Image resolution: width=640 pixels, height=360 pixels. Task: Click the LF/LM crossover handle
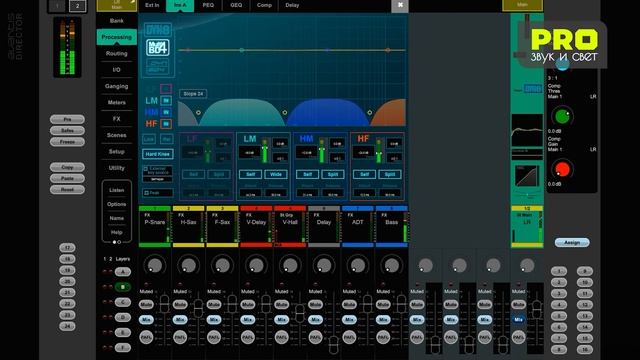198,112
